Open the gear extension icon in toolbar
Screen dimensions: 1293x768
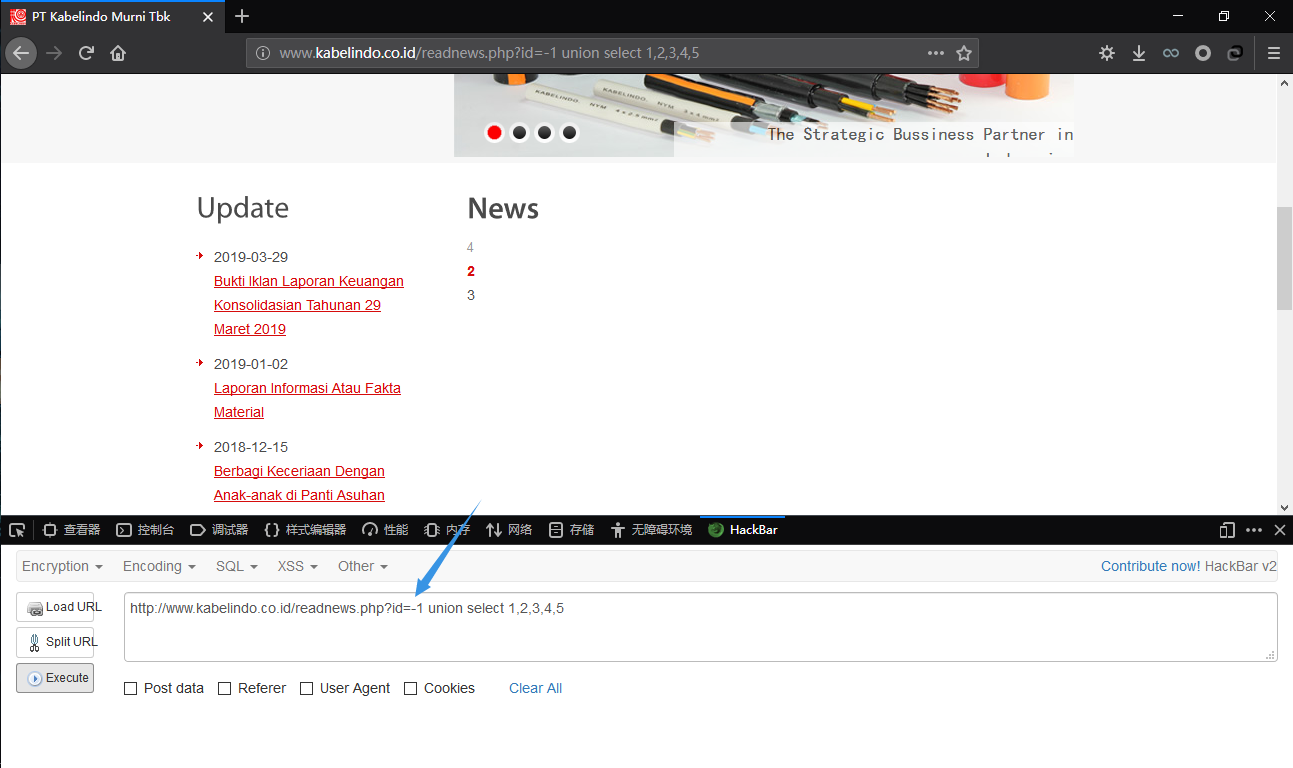(1107, 53)
